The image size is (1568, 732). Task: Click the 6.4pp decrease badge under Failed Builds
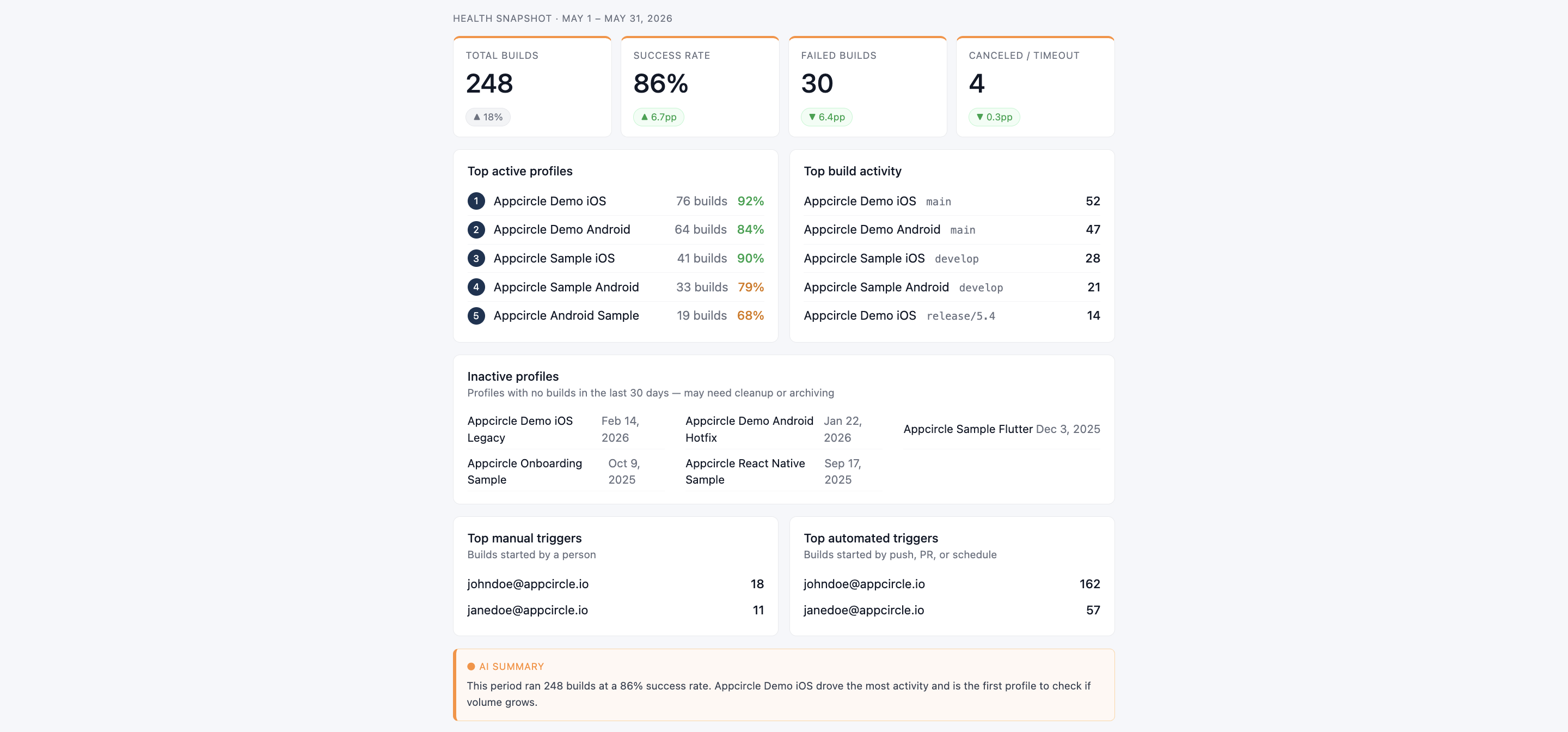tap(826, 117)
